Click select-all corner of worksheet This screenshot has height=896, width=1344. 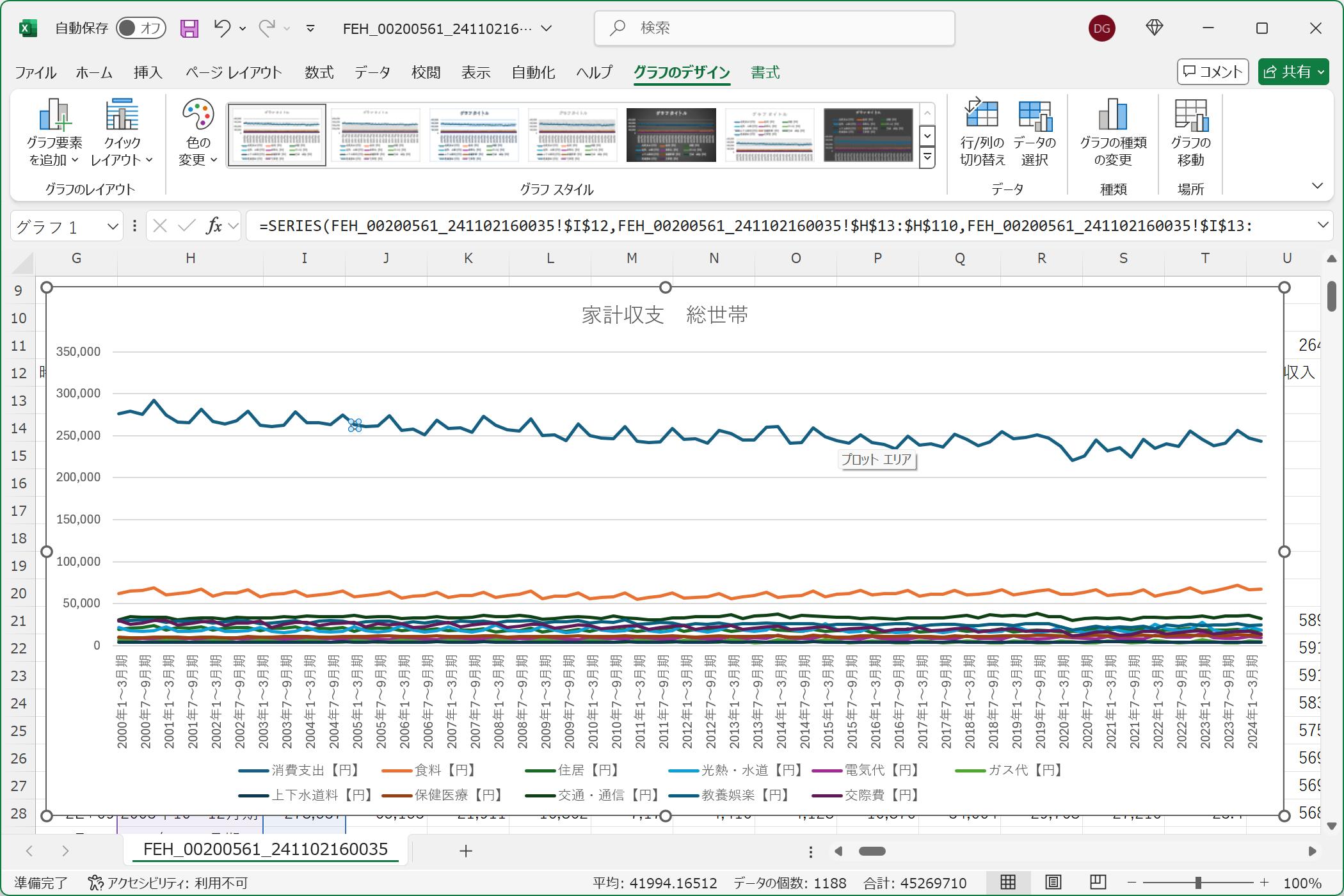coord(22,262)
